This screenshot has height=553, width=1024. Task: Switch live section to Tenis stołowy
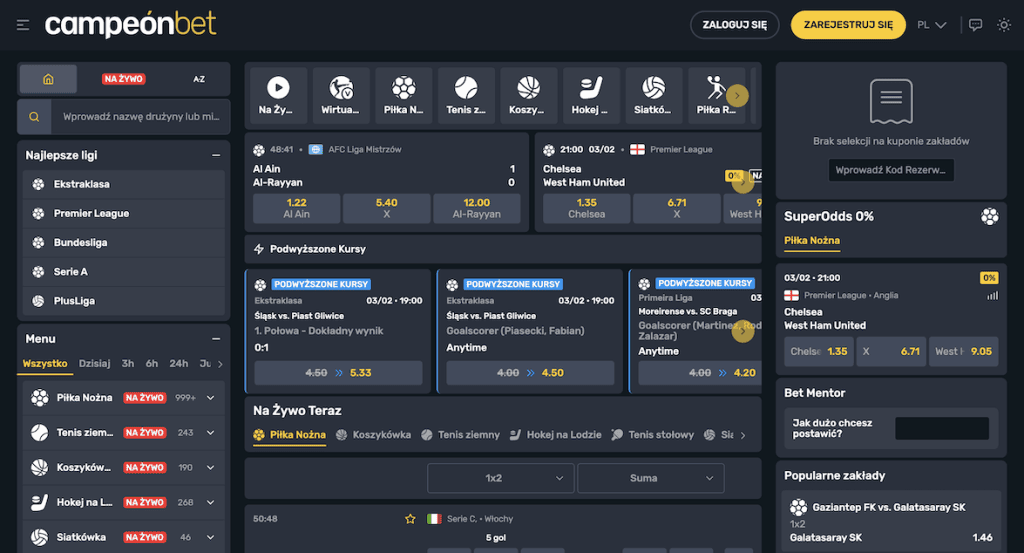(652, 435)
